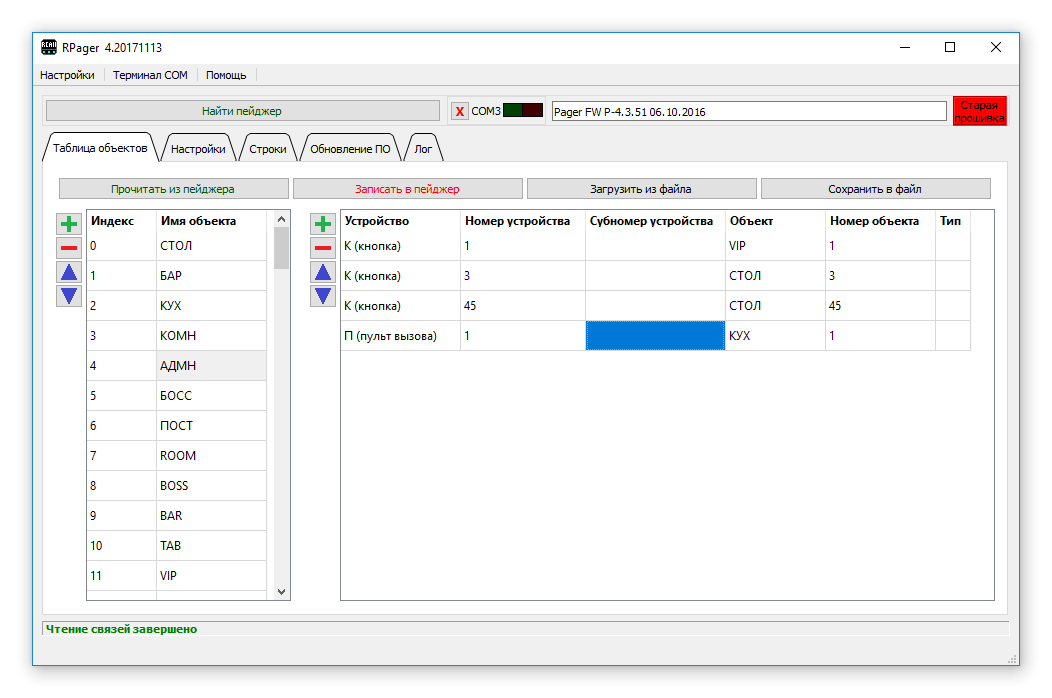Open Терминал COM menu
The height and width of the screenshot is (698, 1052).
[150, 75]
